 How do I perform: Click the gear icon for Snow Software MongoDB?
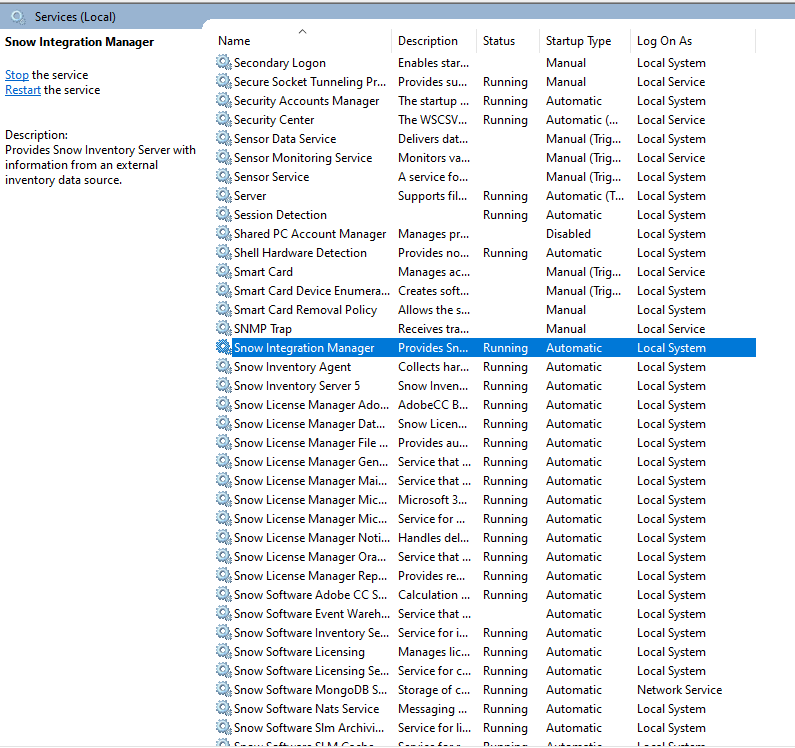tap(224, 689)
